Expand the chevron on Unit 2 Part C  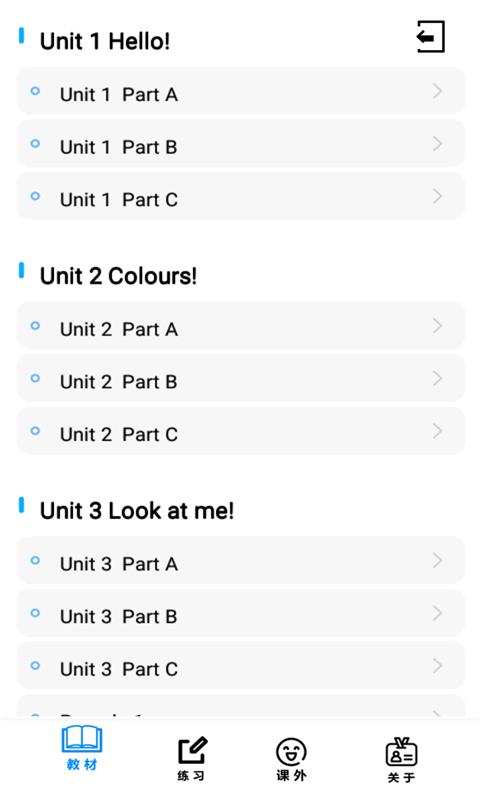click(x=437, y=431)
